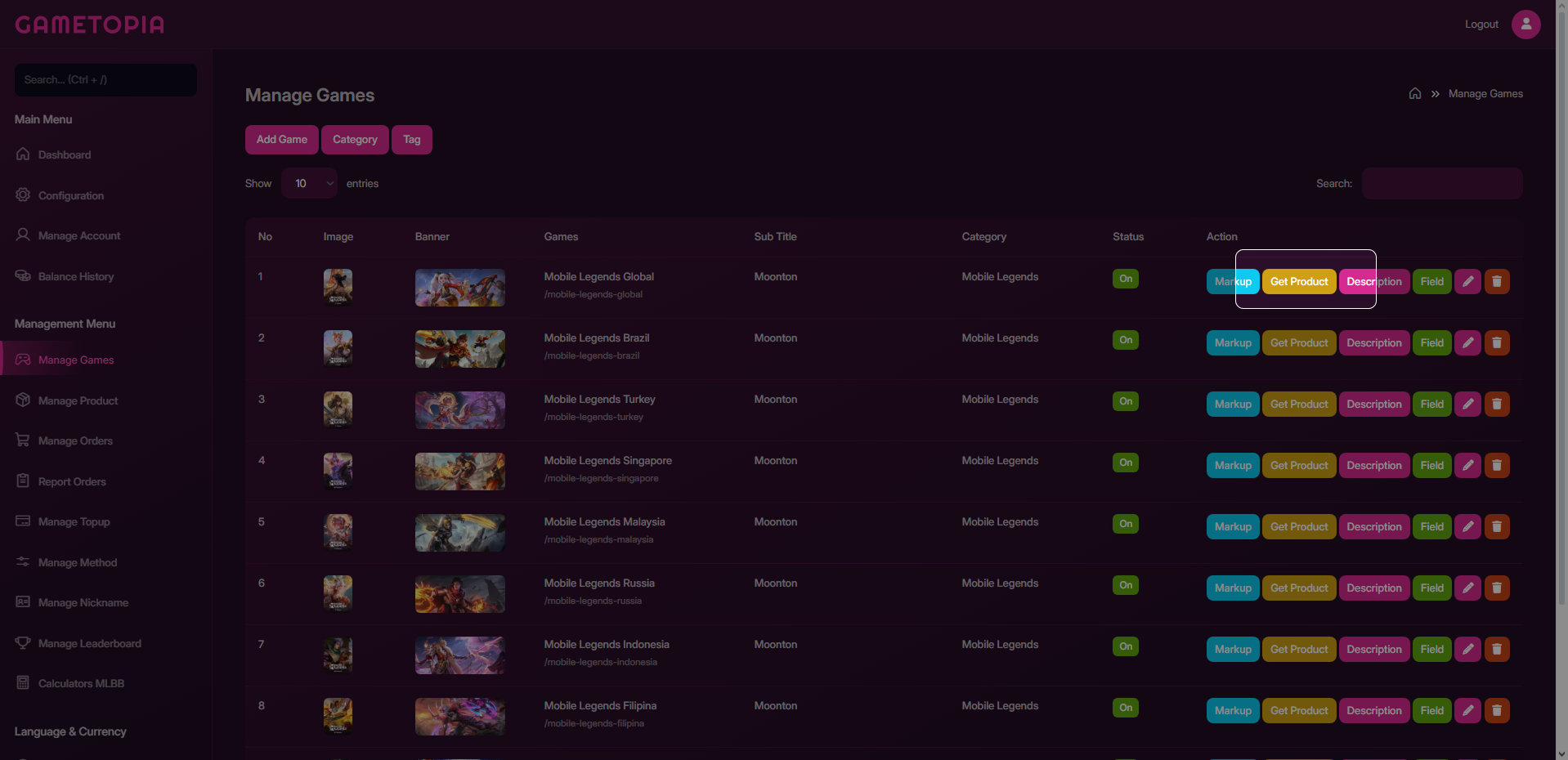Open Manage Method in sidebar
The image size is (1568, 760).
[77, 562]
